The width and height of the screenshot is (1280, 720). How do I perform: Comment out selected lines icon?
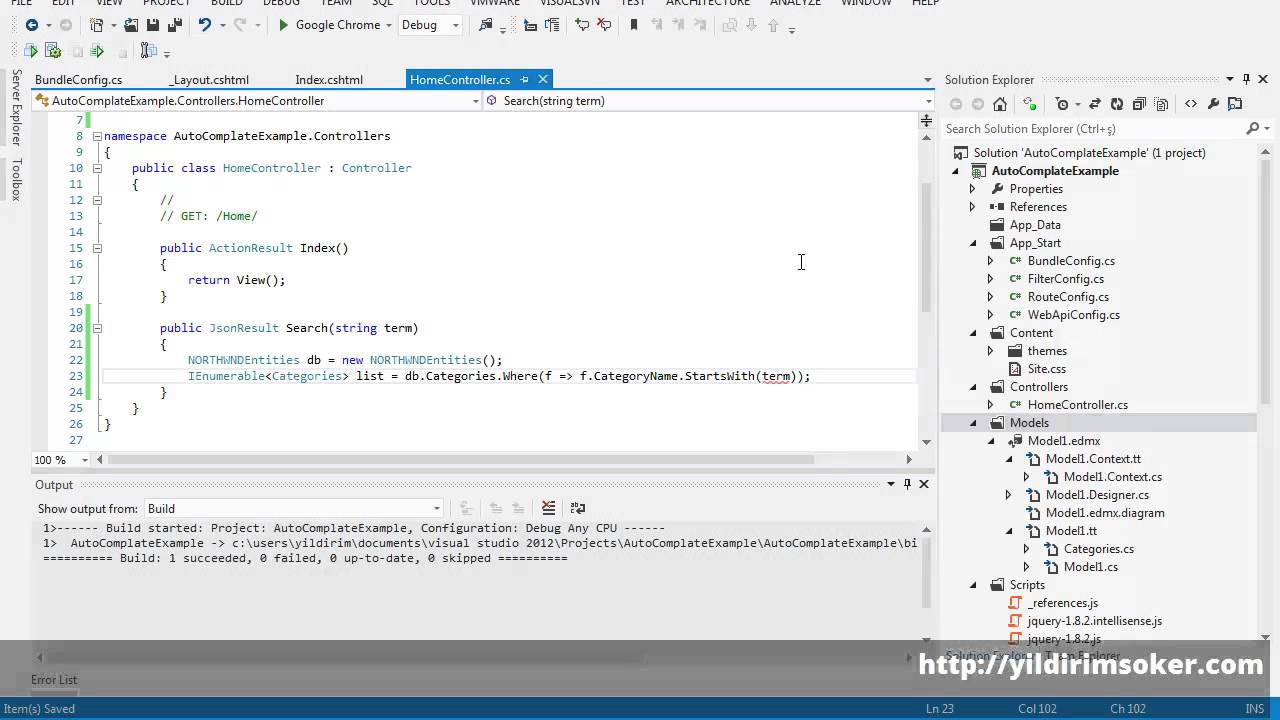[x=582, y=25]
